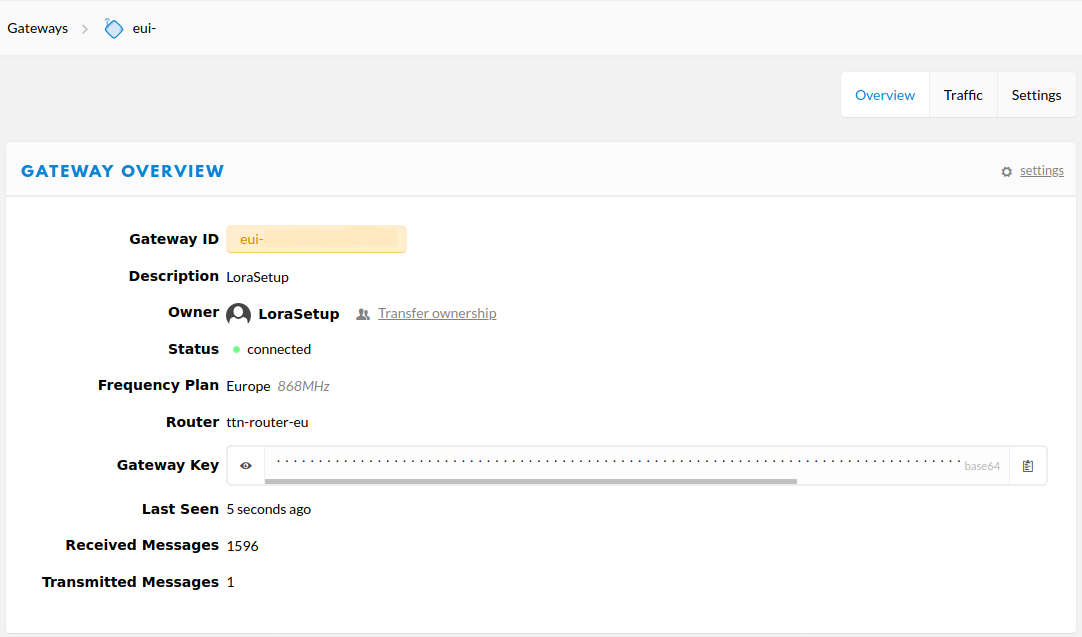The width and height of the screenshot is (1082, 637).
Task: Reveal the gateway key with the eye icon
Action: (x=246, y=466)
